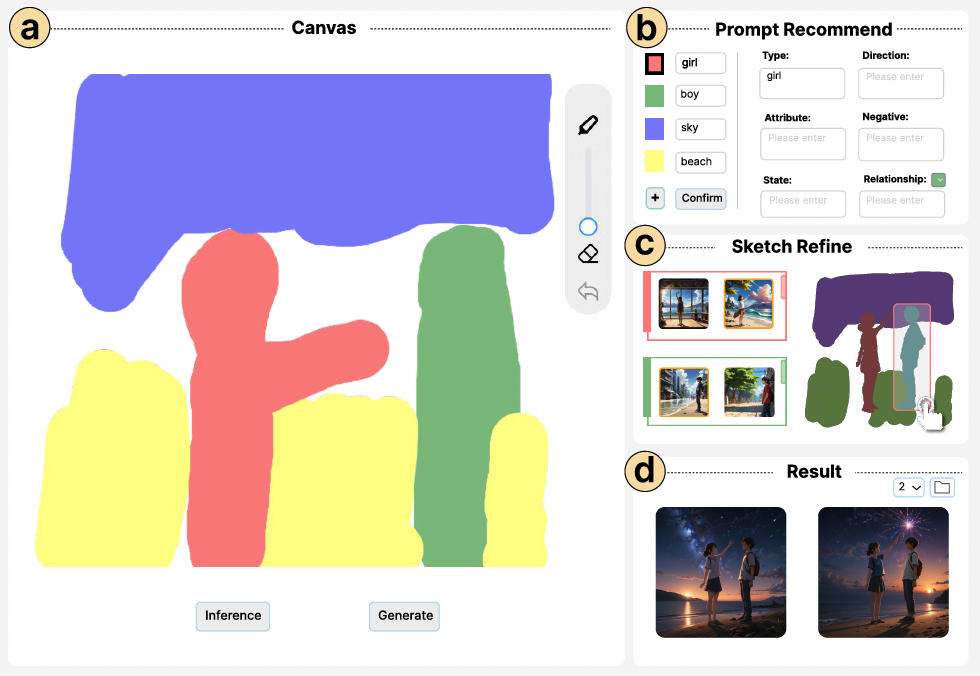Pick the yellow beach color swatch
980x676 pixels.
coord(654,162)
